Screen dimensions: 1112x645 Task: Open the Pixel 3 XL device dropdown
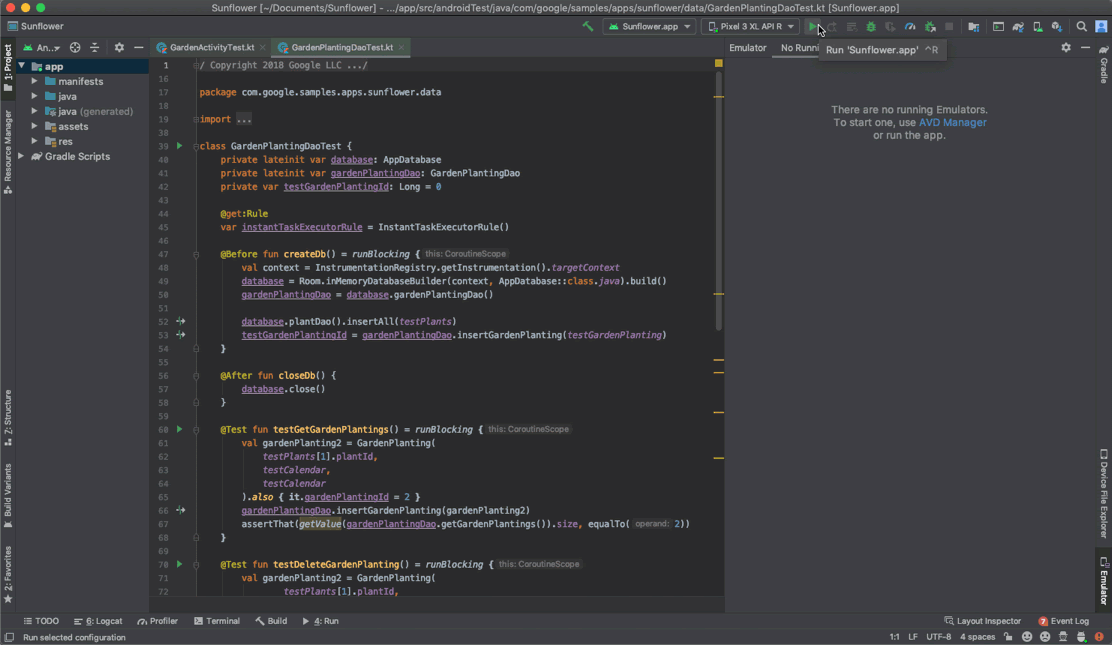(752, 27)
